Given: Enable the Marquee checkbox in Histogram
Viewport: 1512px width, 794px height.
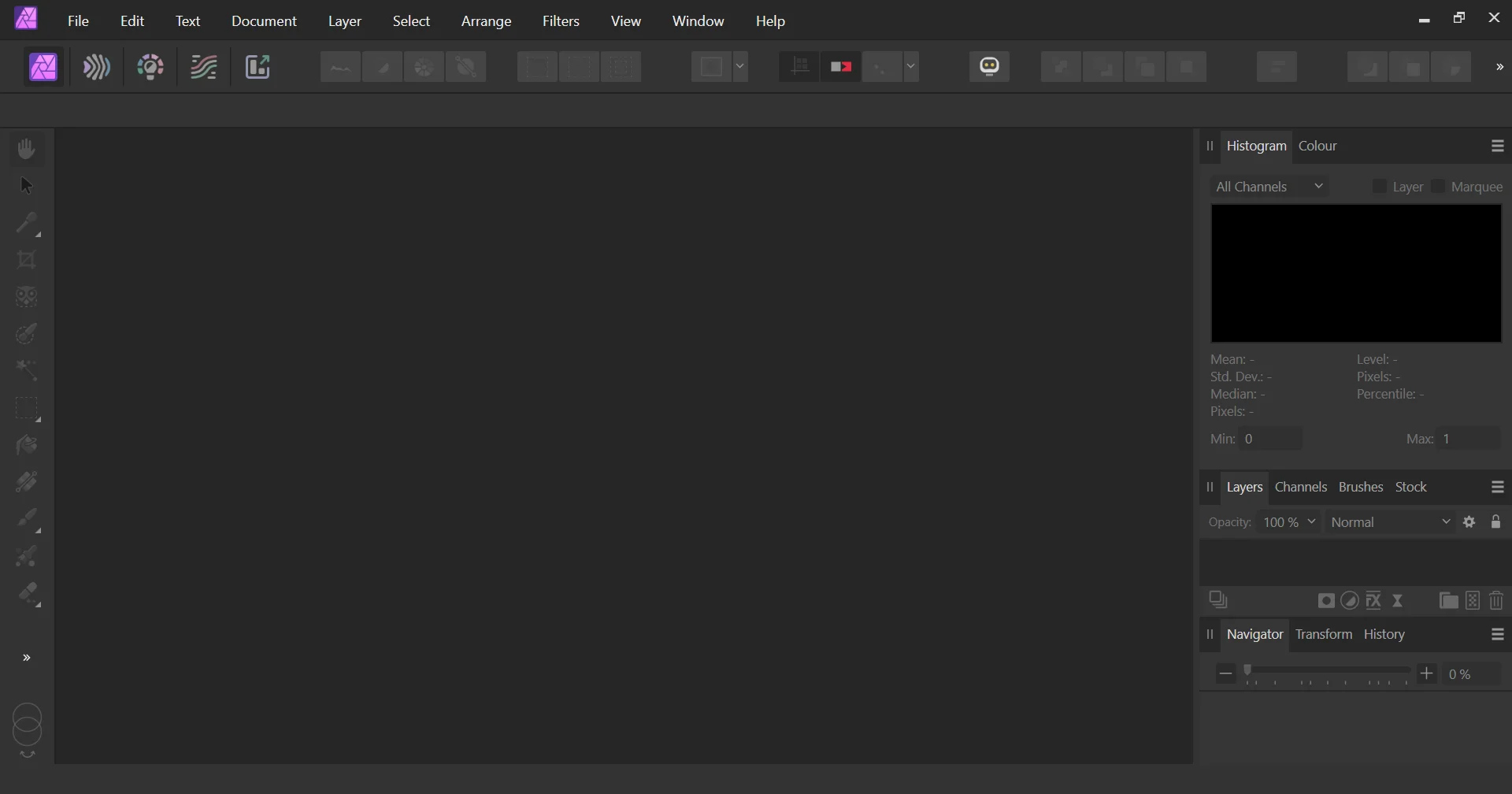Looking at the screenshot, I should click(x=1439, y=187).
